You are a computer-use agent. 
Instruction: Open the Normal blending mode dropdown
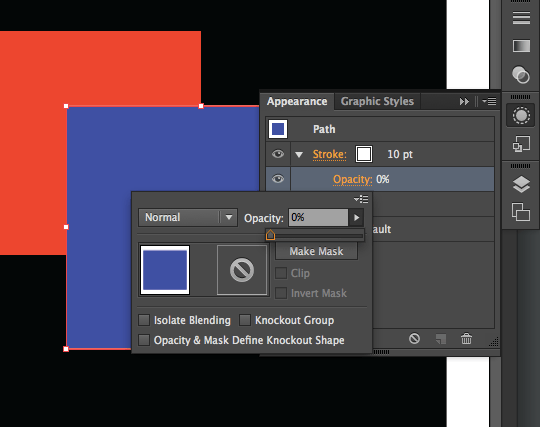coord(188,217)
